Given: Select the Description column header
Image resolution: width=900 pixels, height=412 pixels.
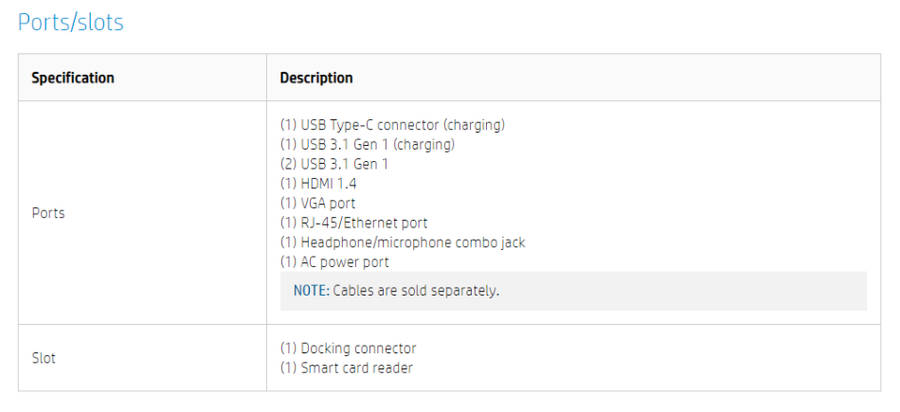Looking at the screenshot, I should (x=316, y=78).
